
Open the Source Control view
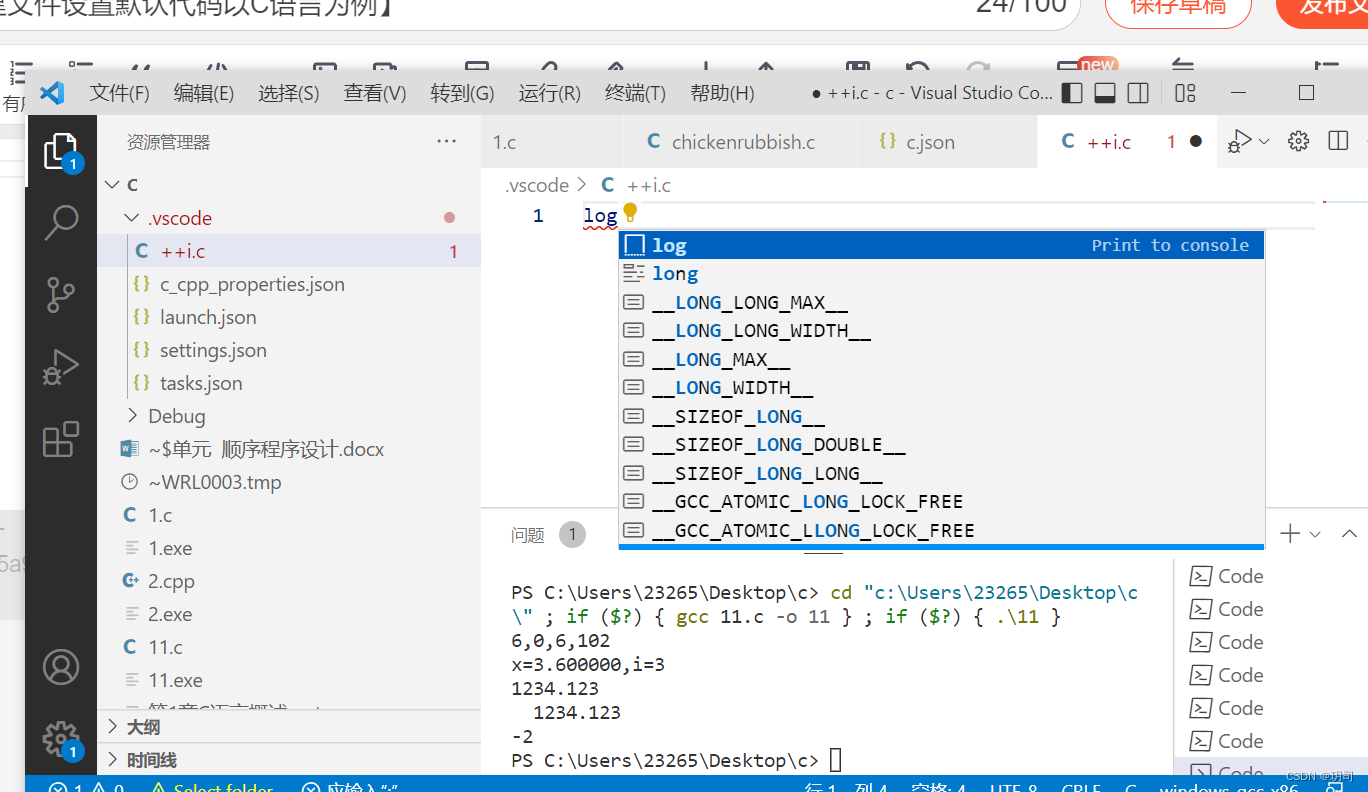61,295
